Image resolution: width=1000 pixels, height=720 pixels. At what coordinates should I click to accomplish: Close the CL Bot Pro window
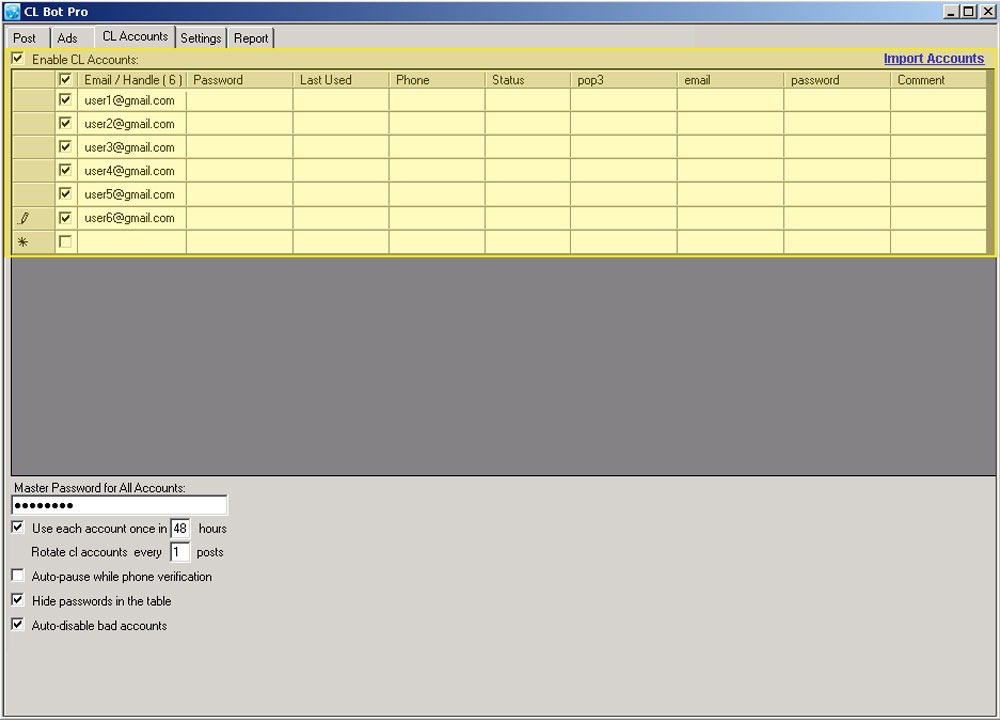click(x=987, y=11)
